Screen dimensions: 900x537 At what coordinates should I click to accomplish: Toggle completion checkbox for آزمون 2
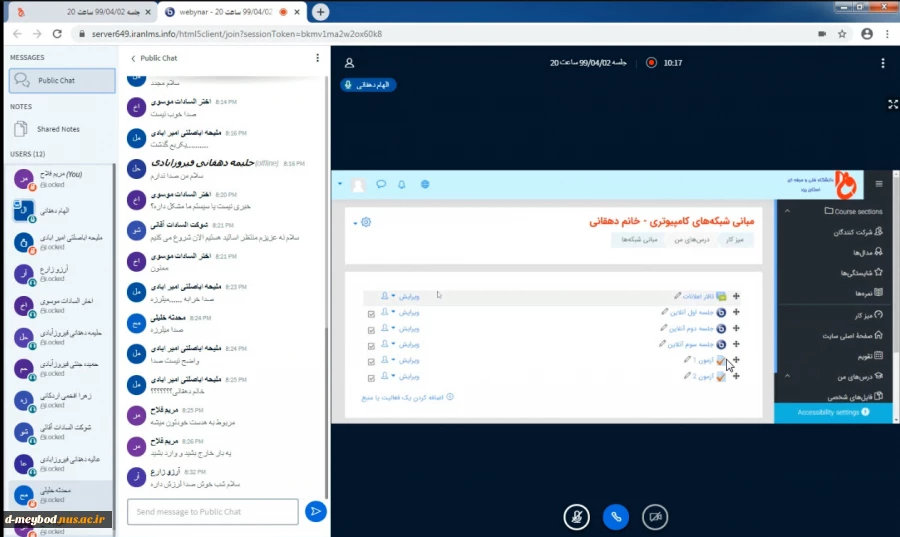(371, 378)
